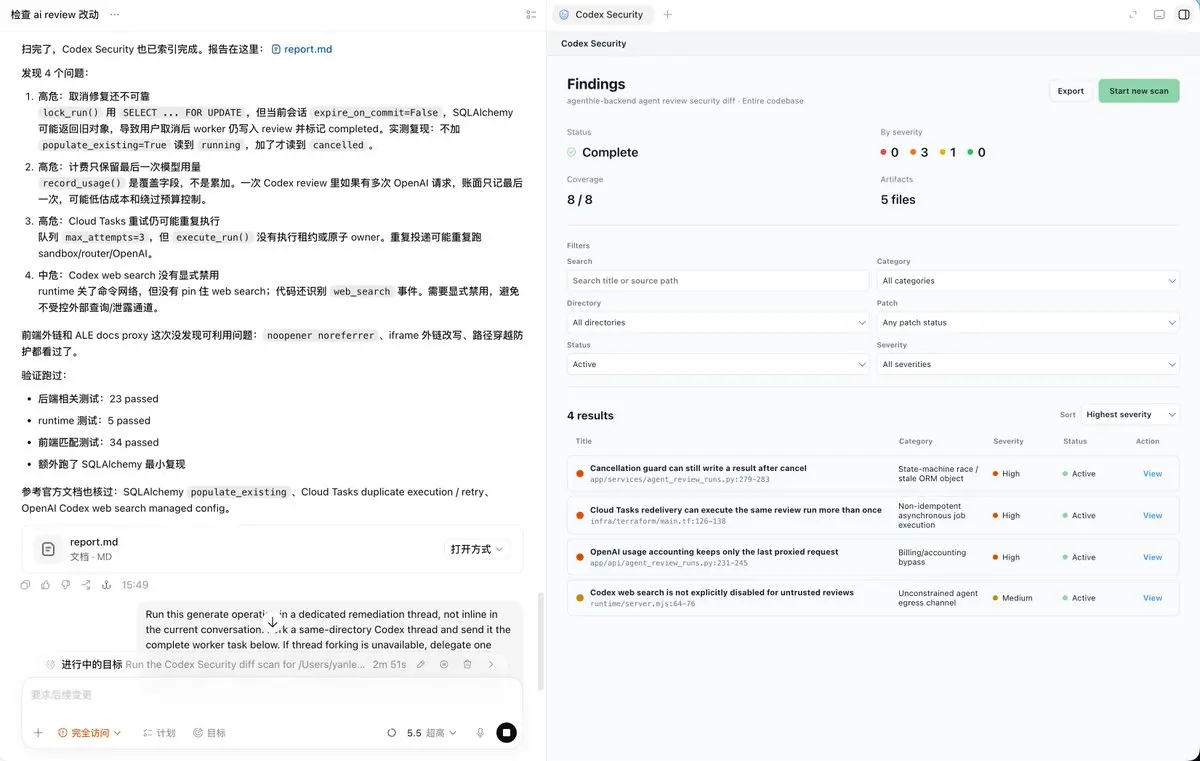
Task: Click the expand panel arrows icon
Action: pyautogui.click(x=1133, y=15)
